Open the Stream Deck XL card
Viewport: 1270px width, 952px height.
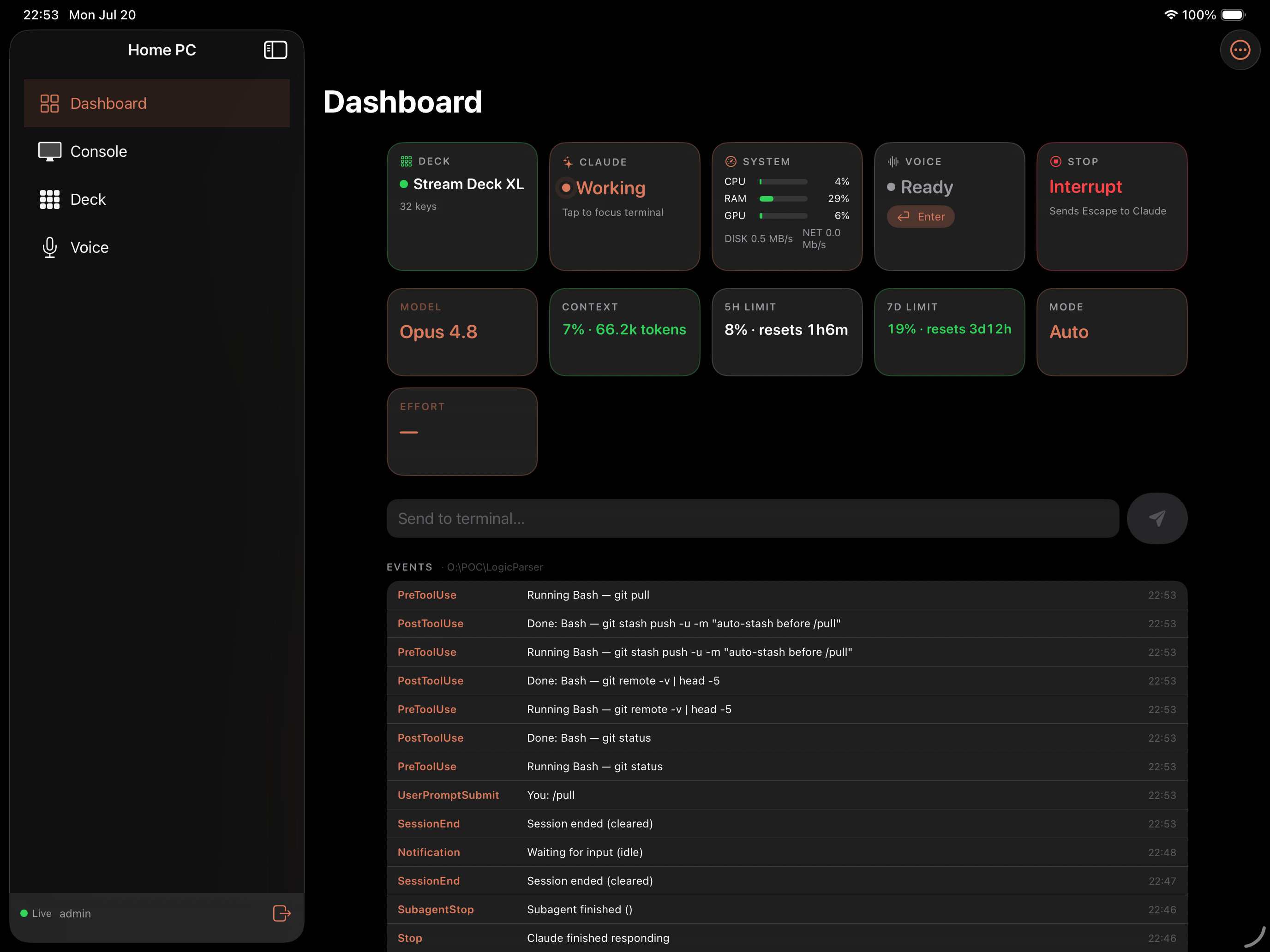[x=462, y=207]
